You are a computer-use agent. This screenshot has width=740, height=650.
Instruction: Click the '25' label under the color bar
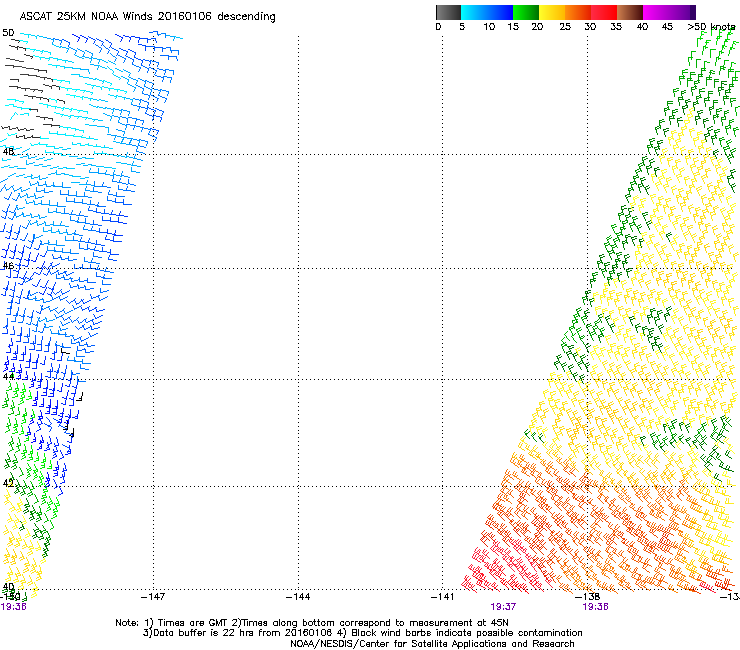(x=565, y=27)
